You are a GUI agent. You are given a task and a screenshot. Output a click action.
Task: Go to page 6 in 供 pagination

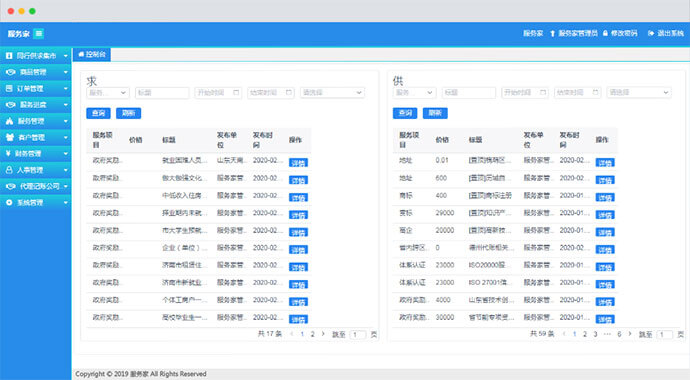coord(619,334)
